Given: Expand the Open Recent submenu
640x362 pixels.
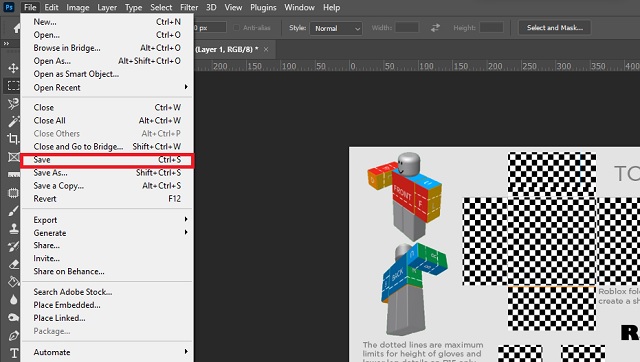Looking at the screenshot, I should tap(107, 87).
